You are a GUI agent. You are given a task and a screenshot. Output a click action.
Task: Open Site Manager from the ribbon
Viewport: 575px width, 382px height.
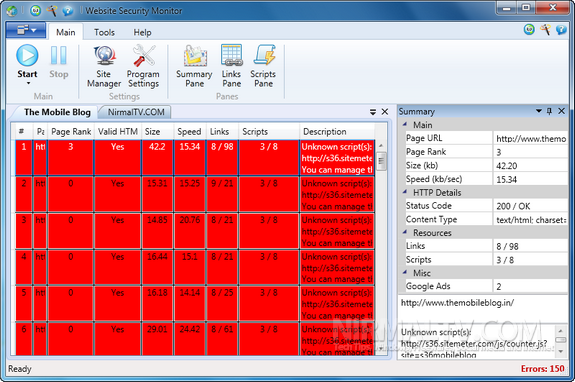pos(104,66)
